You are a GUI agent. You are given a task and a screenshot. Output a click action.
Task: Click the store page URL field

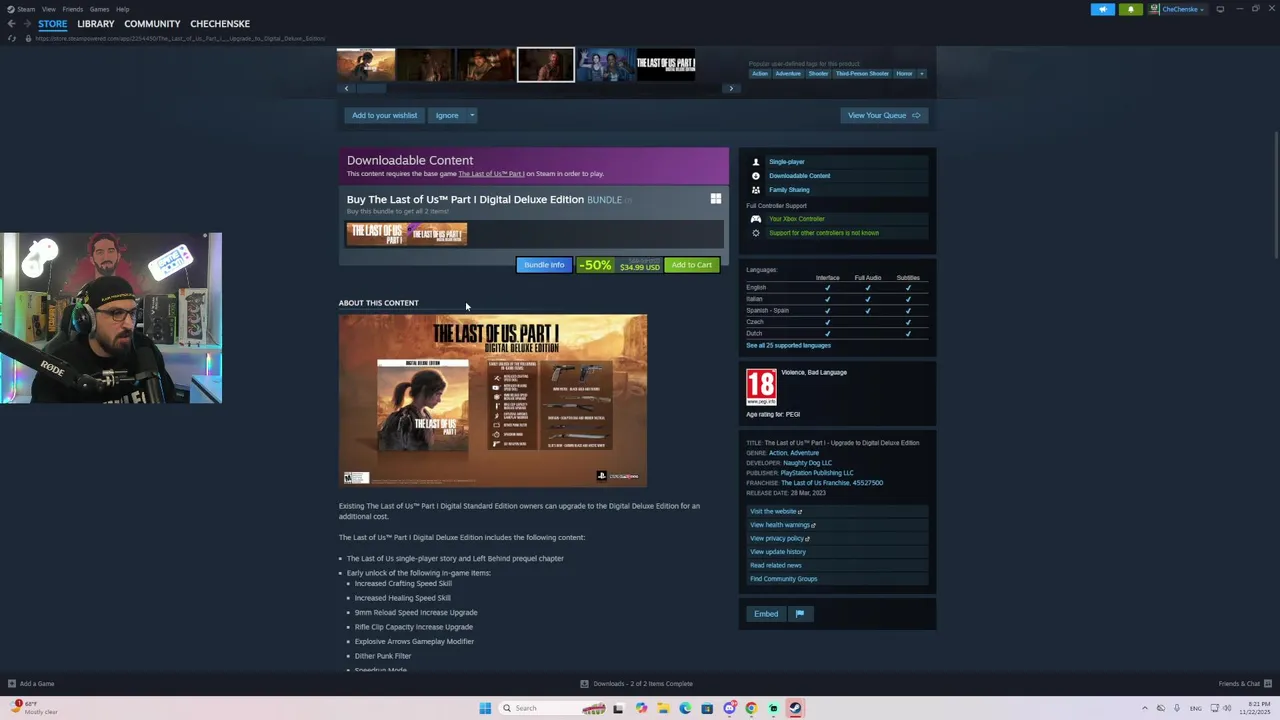(180, 38)
